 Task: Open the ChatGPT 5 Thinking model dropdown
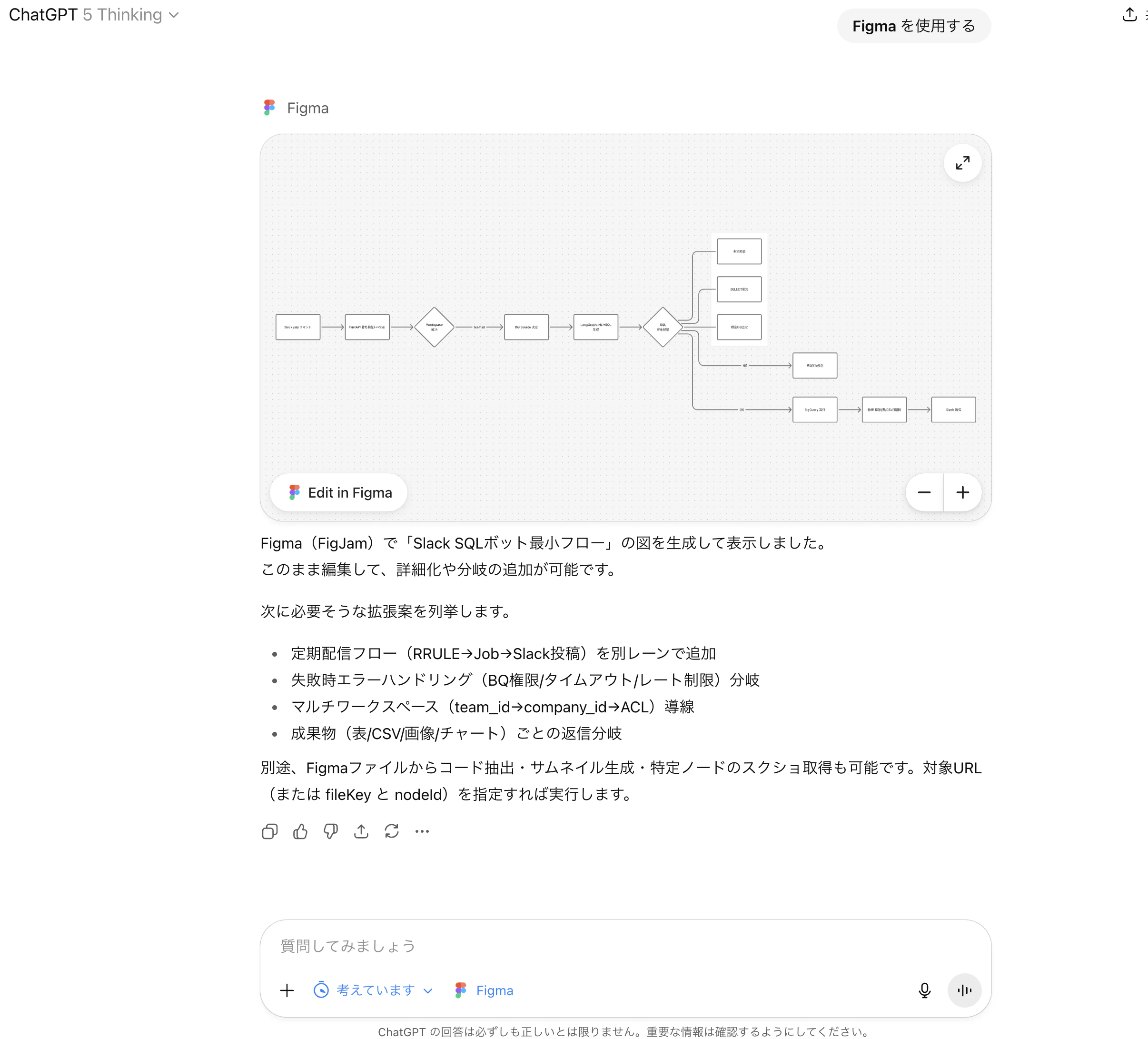pos(94,15)
